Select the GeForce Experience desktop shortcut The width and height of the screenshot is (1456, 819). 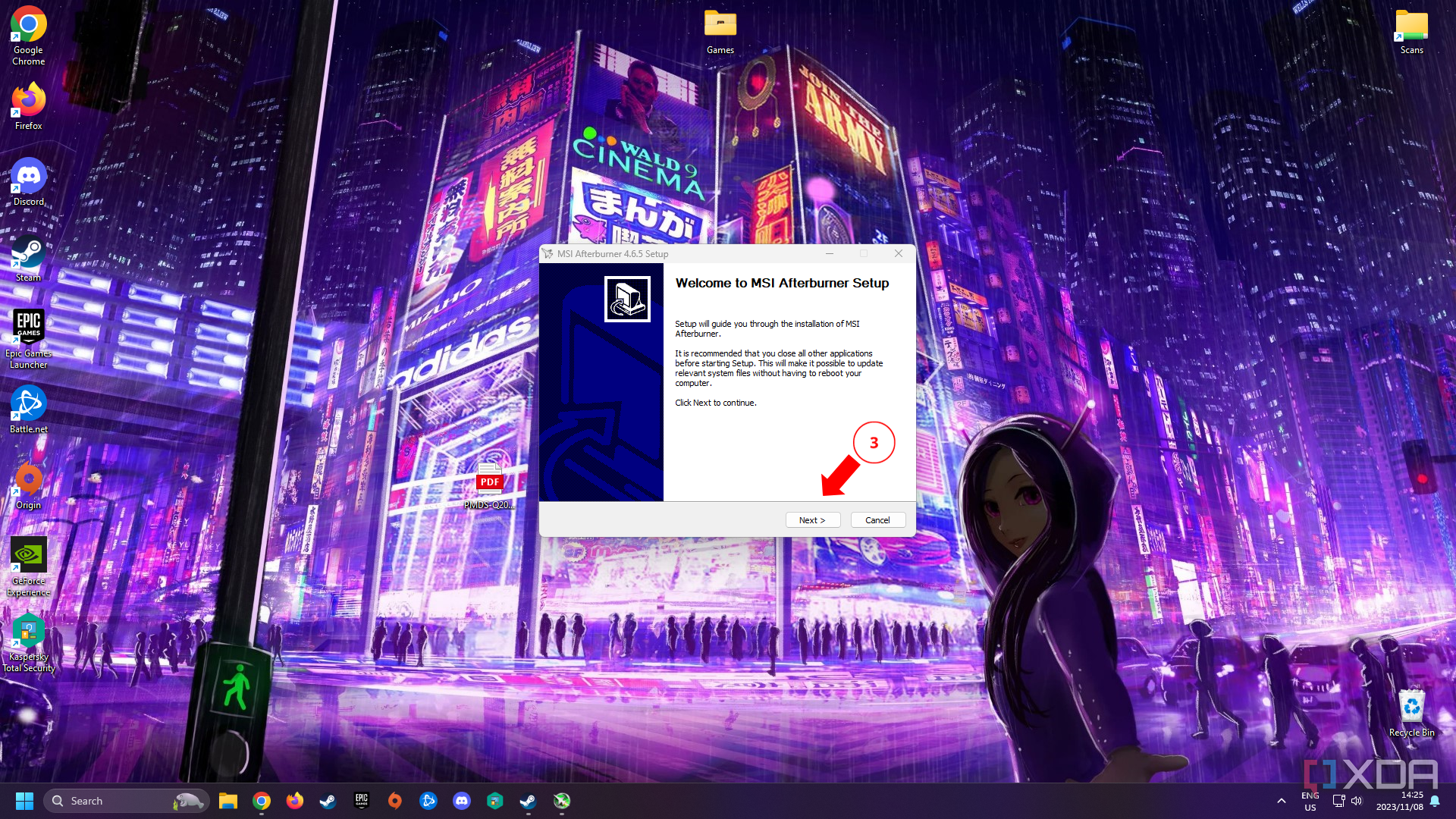tap(29, 566)
